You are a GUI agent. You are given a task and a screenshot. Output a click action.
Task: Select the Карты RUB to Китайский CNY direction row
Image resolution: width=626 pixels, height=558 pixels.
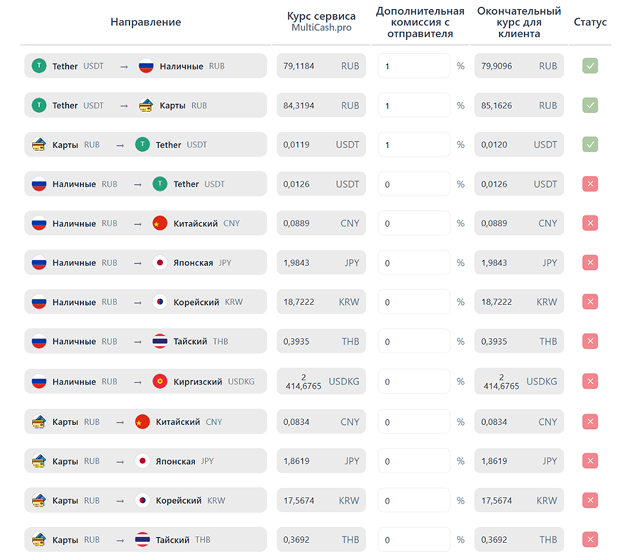click(x=146, y=422)
